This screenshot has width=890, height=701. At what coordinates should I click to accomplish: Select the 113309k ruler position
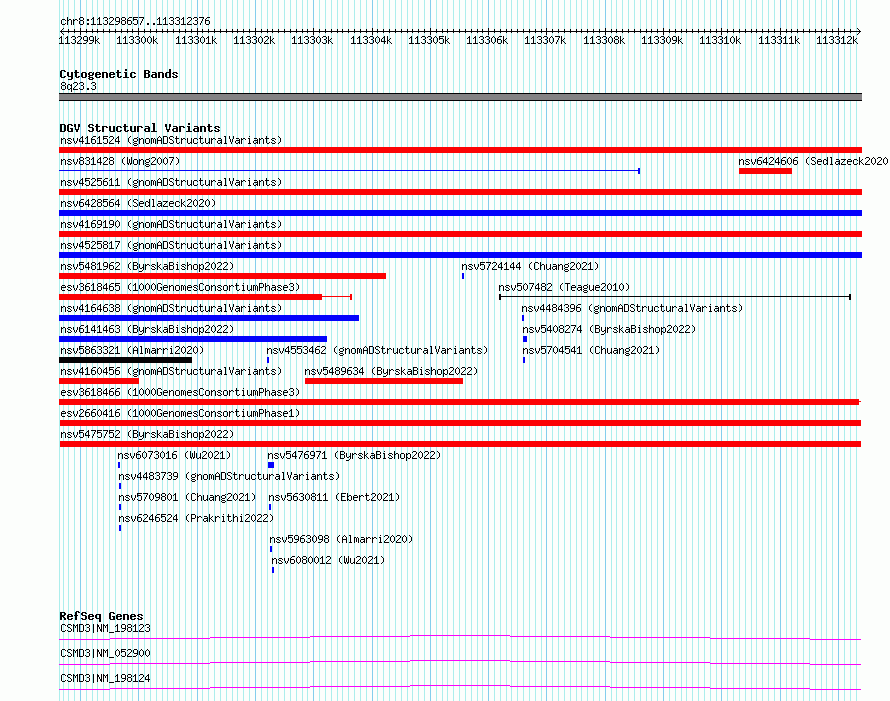tap(662, 40)
